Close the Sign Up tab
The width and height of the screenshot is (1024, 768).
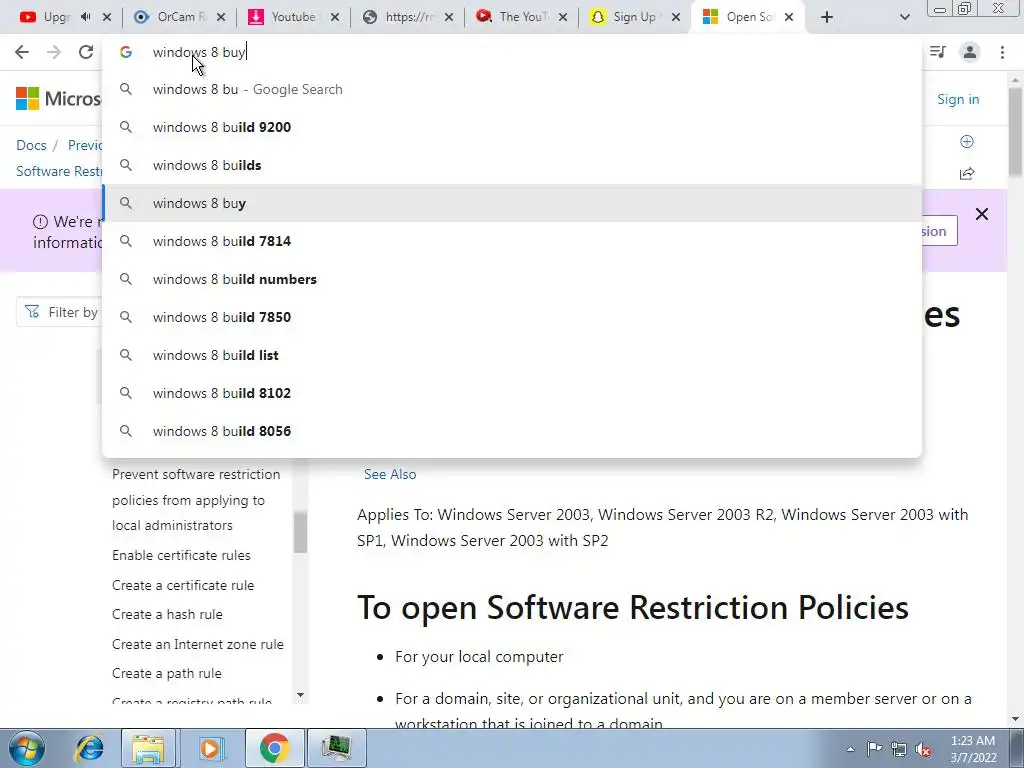(x=676, y=17)
